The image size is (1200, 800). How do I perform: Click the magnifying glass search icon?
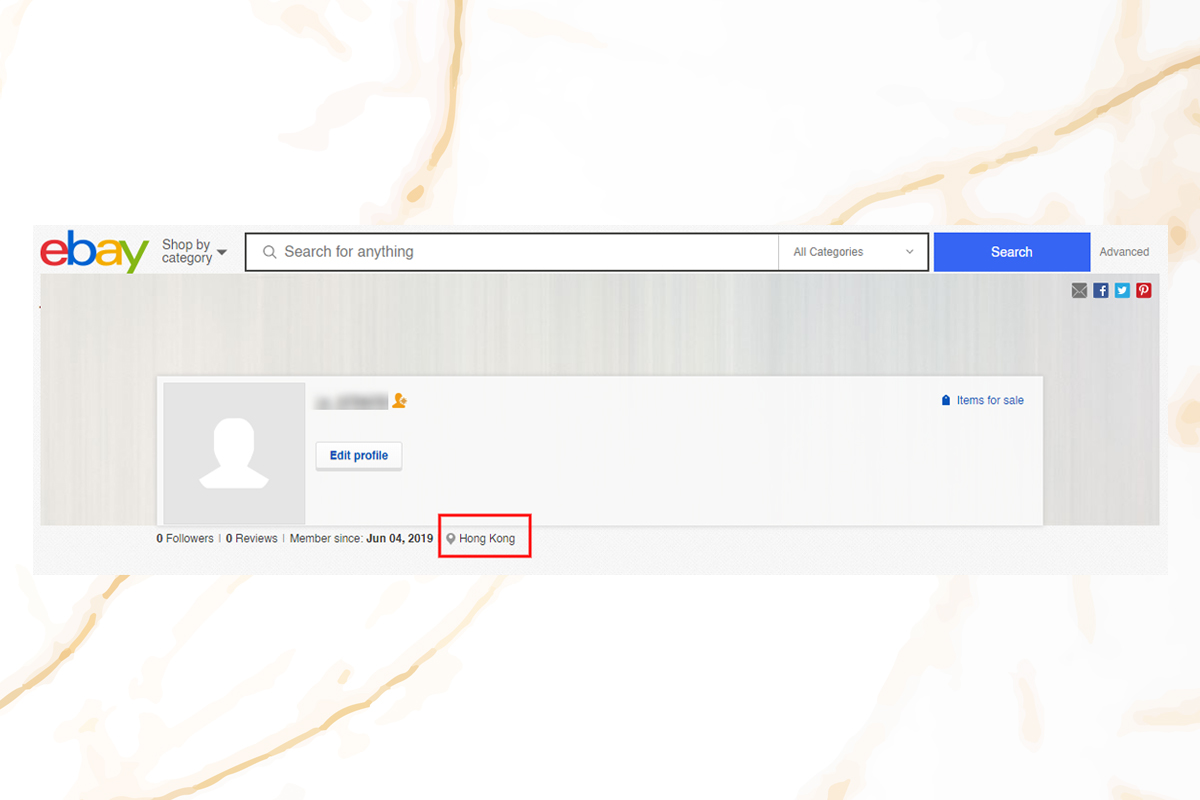(269, 252)
